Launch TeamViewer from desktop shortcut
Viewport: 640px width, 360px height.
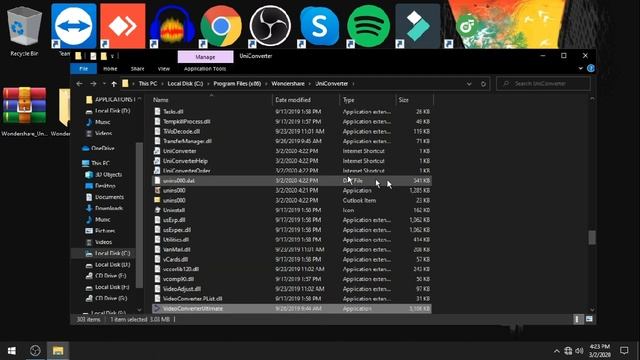point(74,26)
